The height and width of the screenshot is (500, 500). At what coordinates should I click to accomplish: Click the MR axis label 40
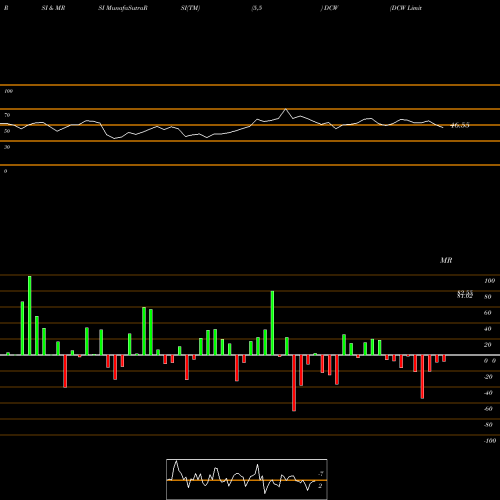[488, 329]
